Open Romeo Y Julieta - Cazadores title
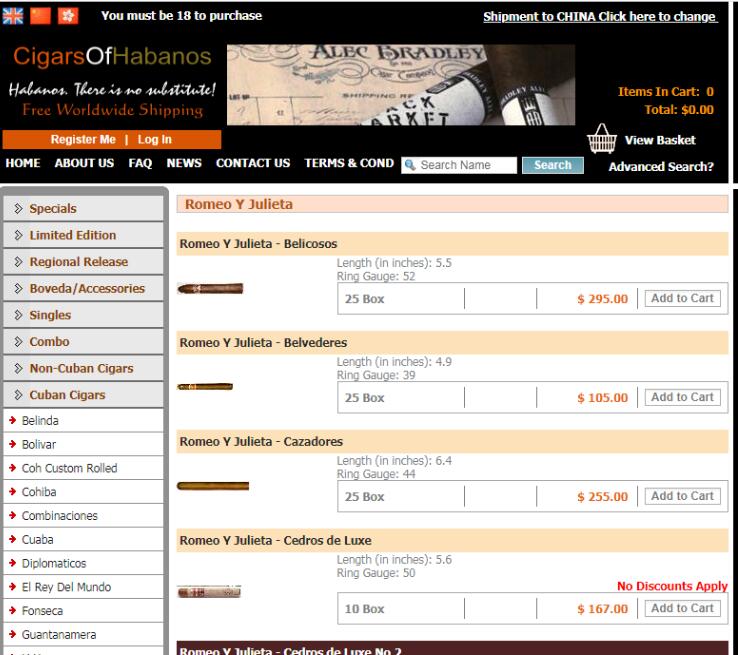 [261, 441]
